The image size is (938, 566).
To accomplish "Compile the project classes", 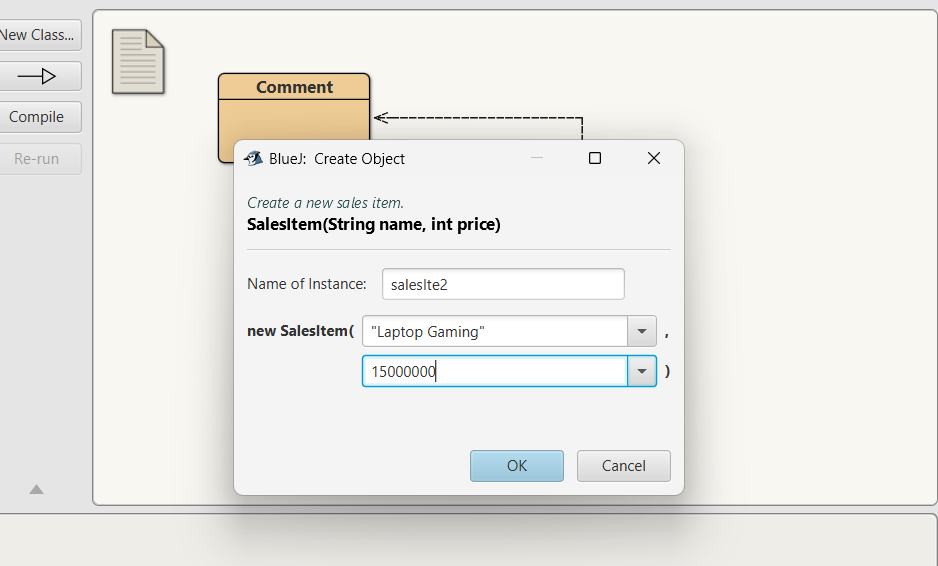I will pos(37,117).
